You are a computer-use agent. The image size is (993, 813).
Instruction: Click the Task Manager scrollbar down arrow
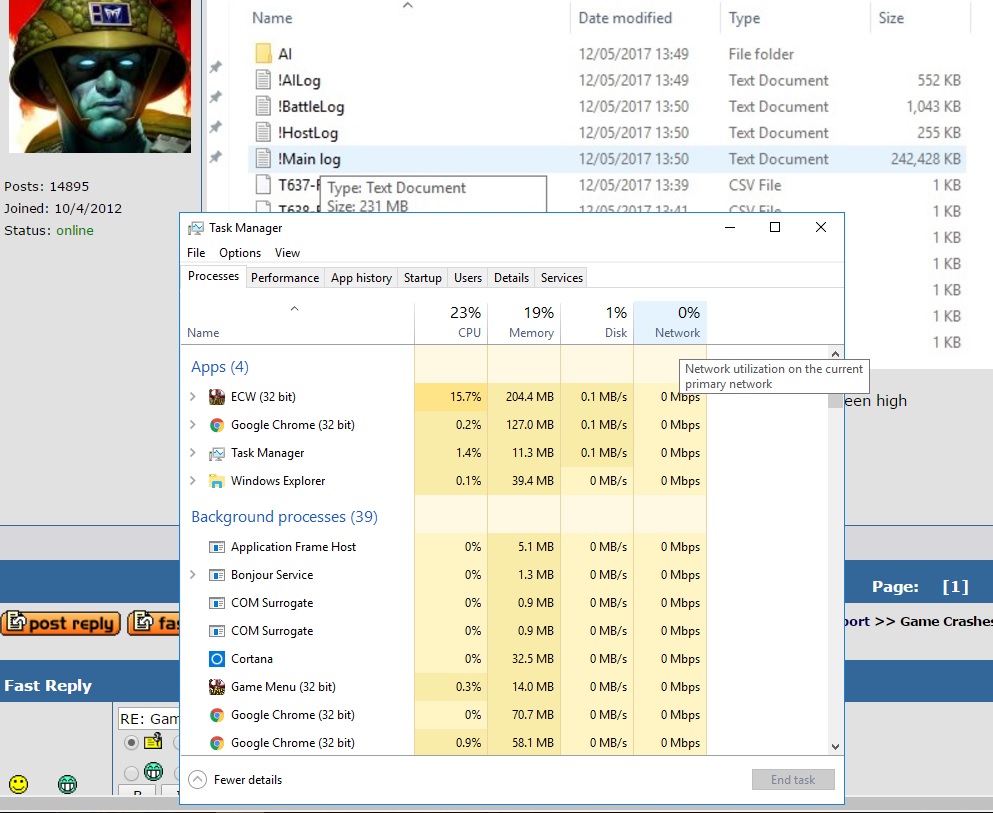coord(835,747)
